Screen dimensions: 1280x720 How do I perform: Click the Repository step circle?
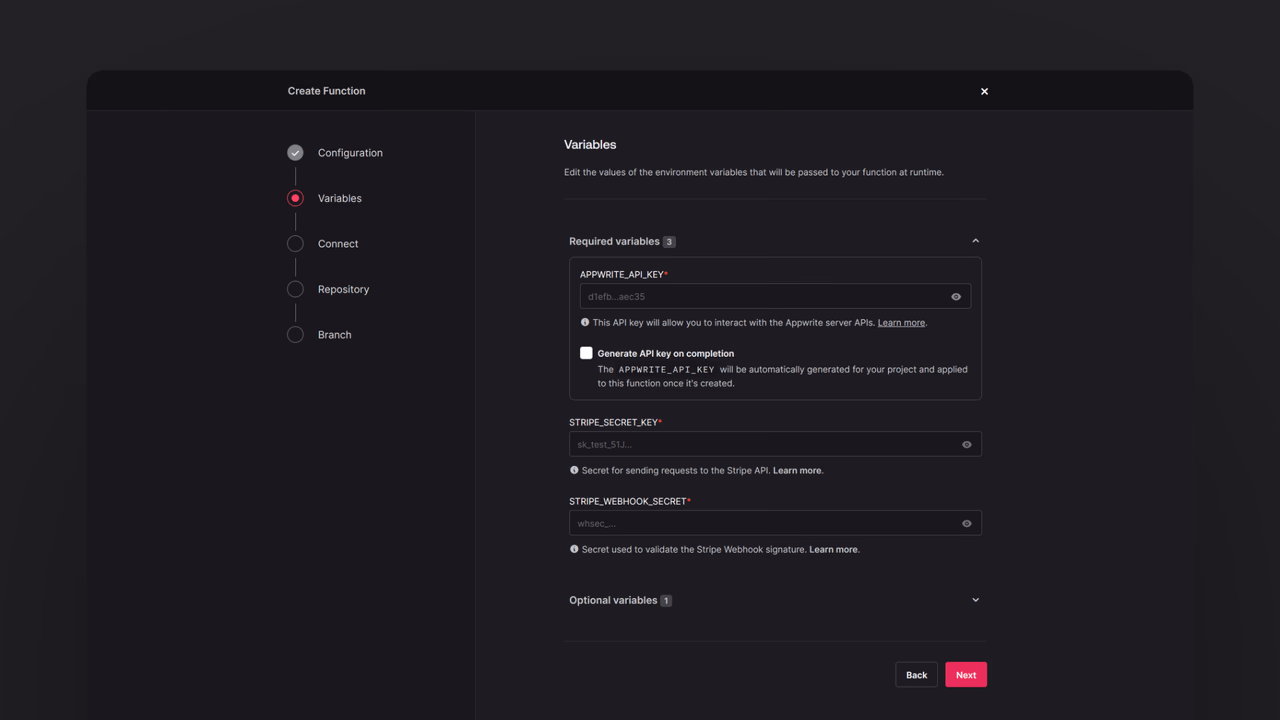295,289
